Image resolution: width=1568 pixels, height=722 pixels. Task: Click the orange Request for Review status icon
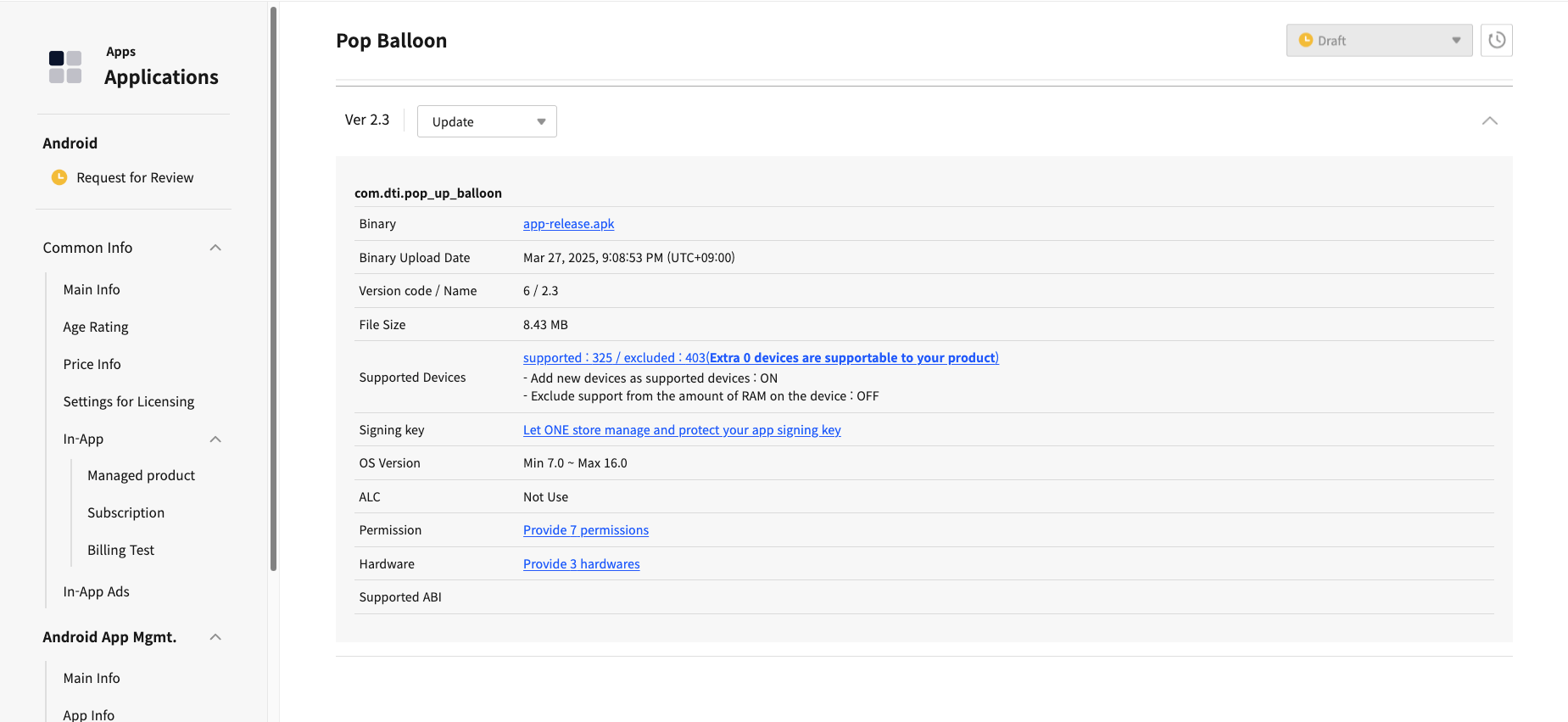click(59, 177)
